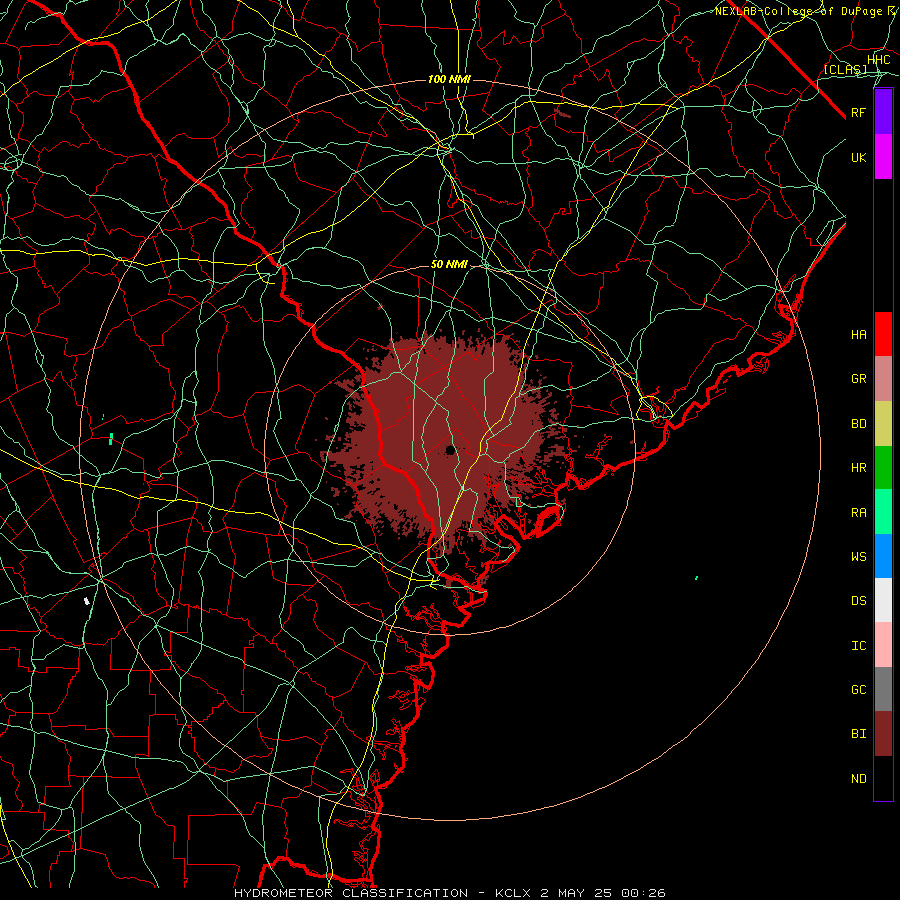The image size is (900, 900).
Task: Click the DS white legend swatch
Action: point(883,600)
